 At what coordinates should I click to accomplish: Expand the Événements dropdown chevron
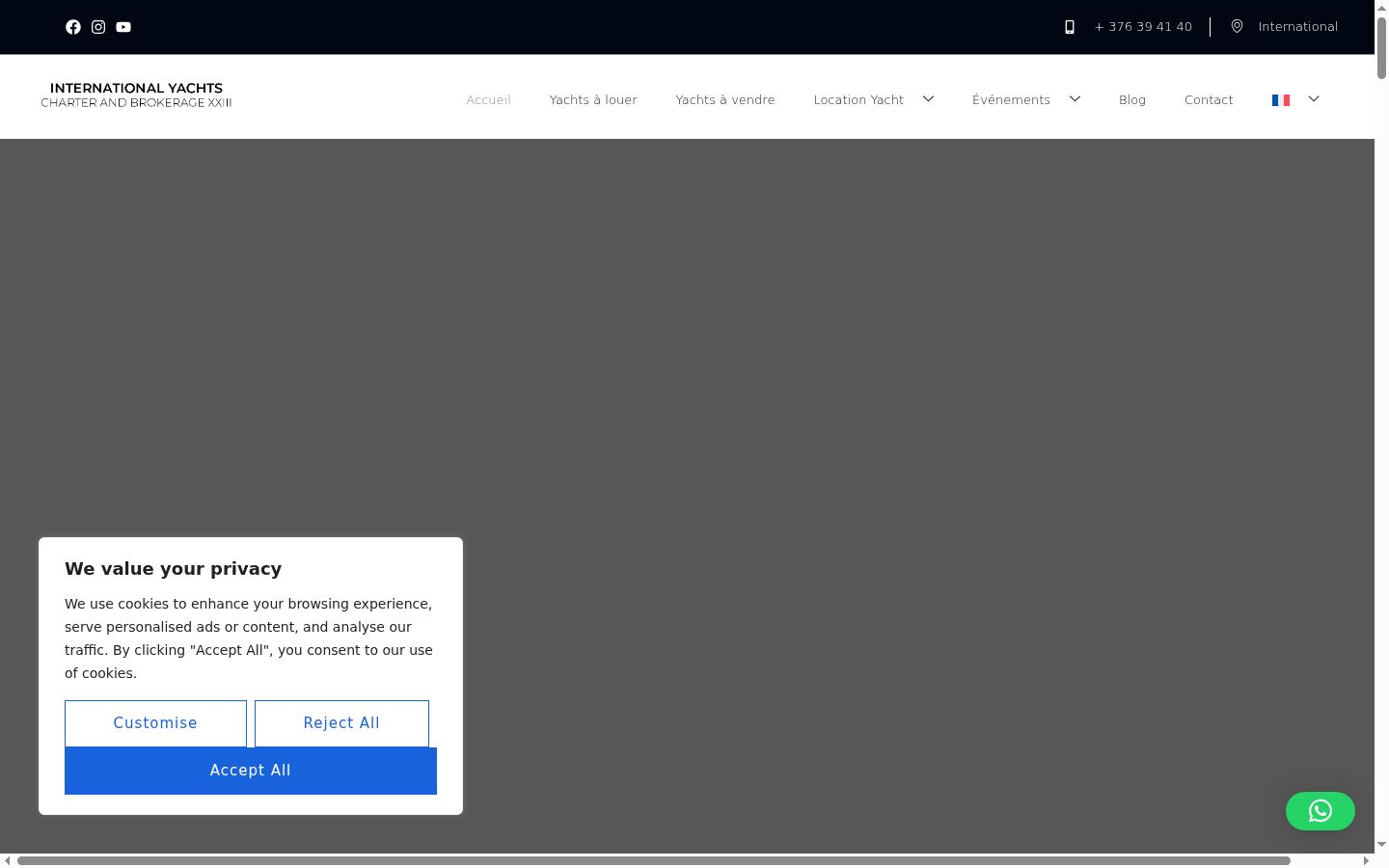[x=1075, y=98]
